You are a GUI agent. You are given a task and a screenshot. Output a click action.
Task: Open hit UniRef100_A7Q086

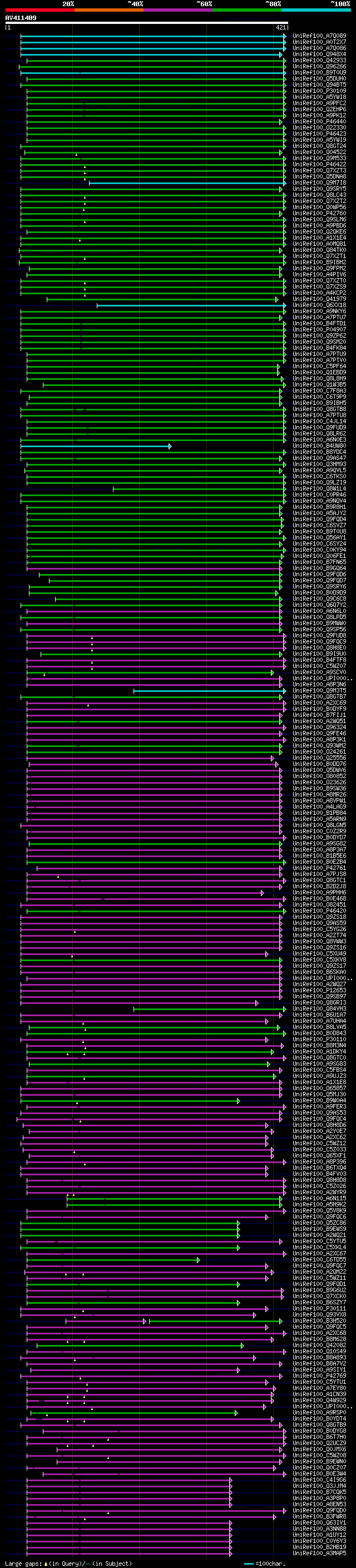pos(319,48)
